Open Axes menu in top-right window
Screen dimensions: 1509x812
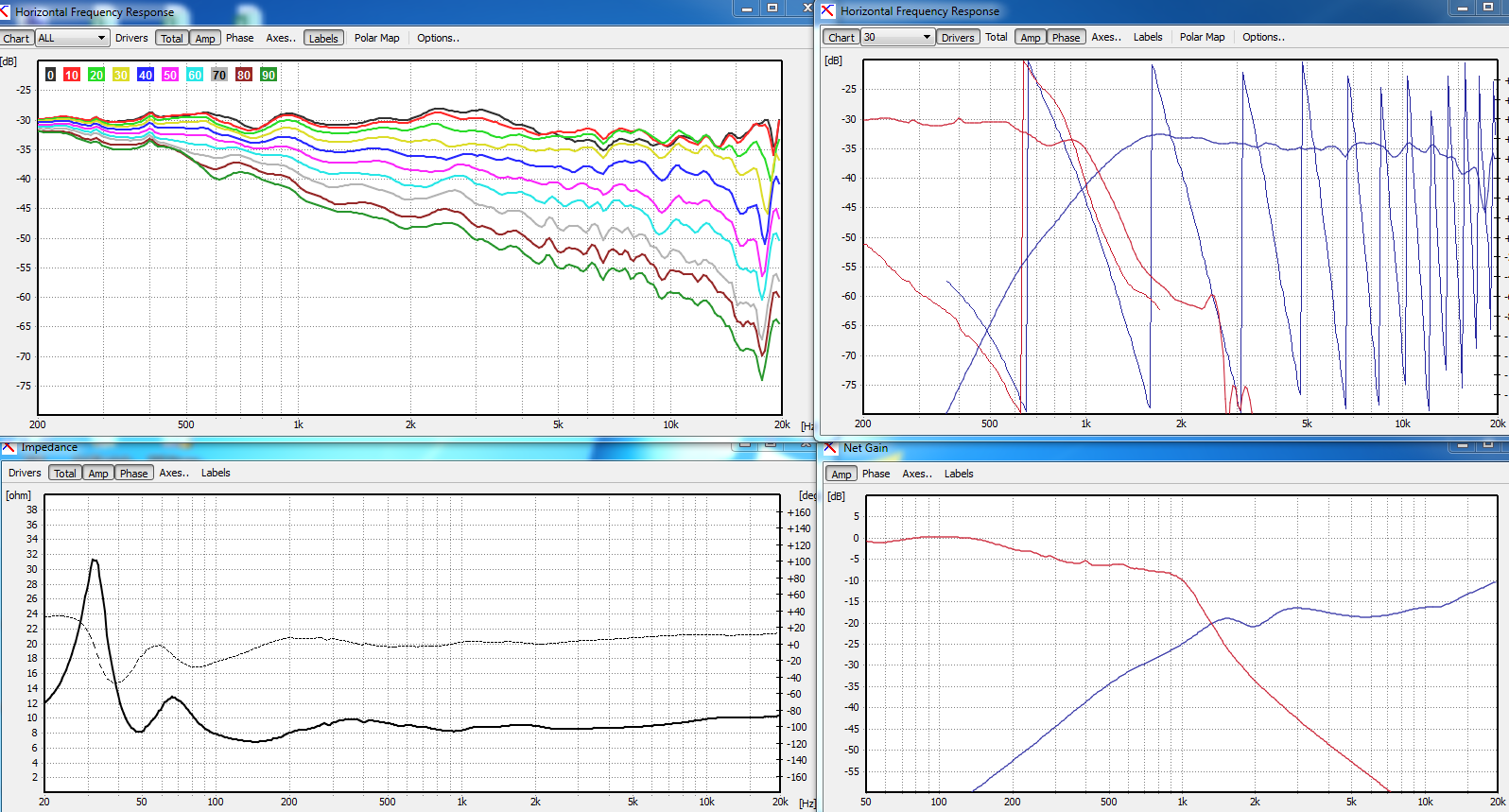click(1106, 37)
